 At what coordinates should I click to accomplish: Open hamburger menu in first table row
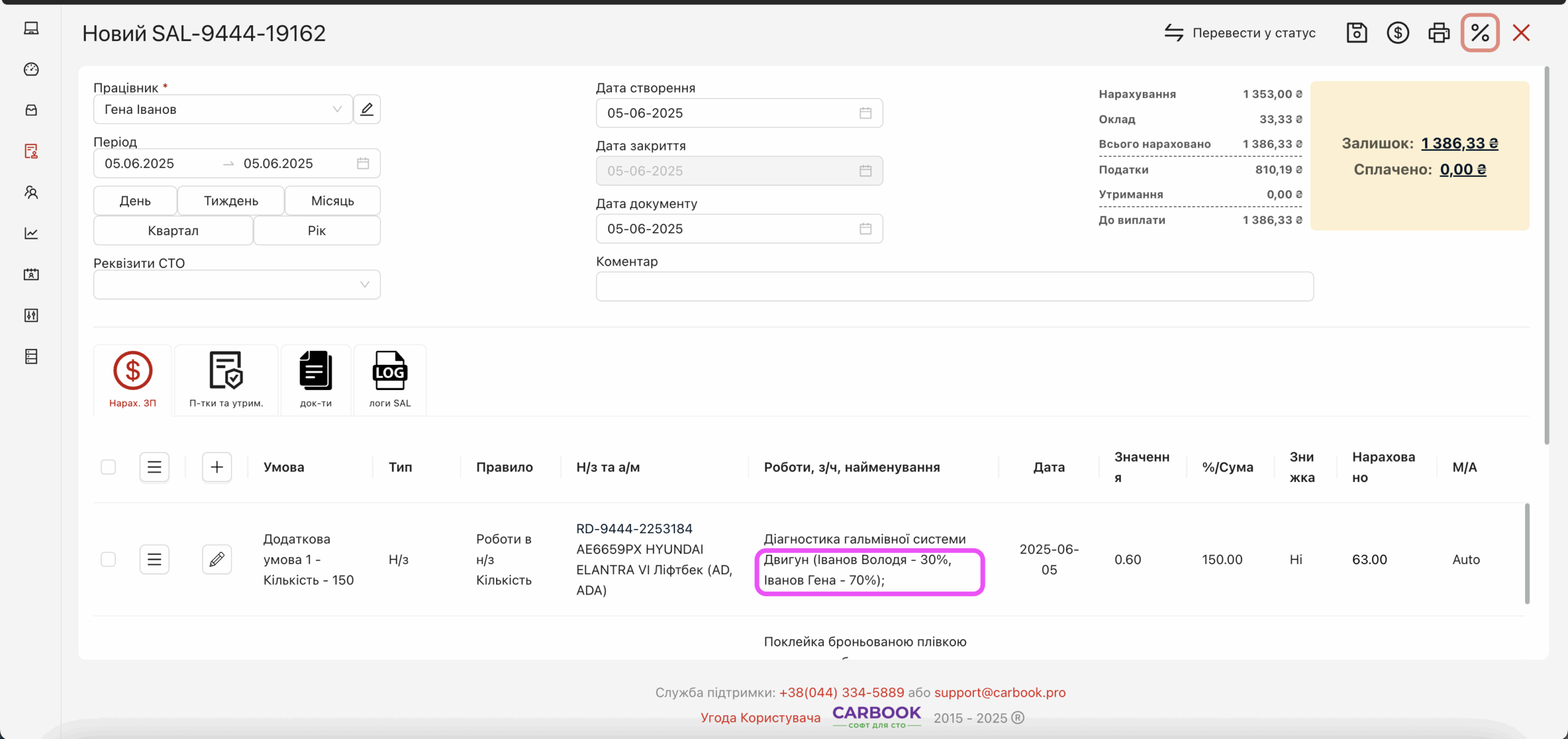click(x=154, y=560)
